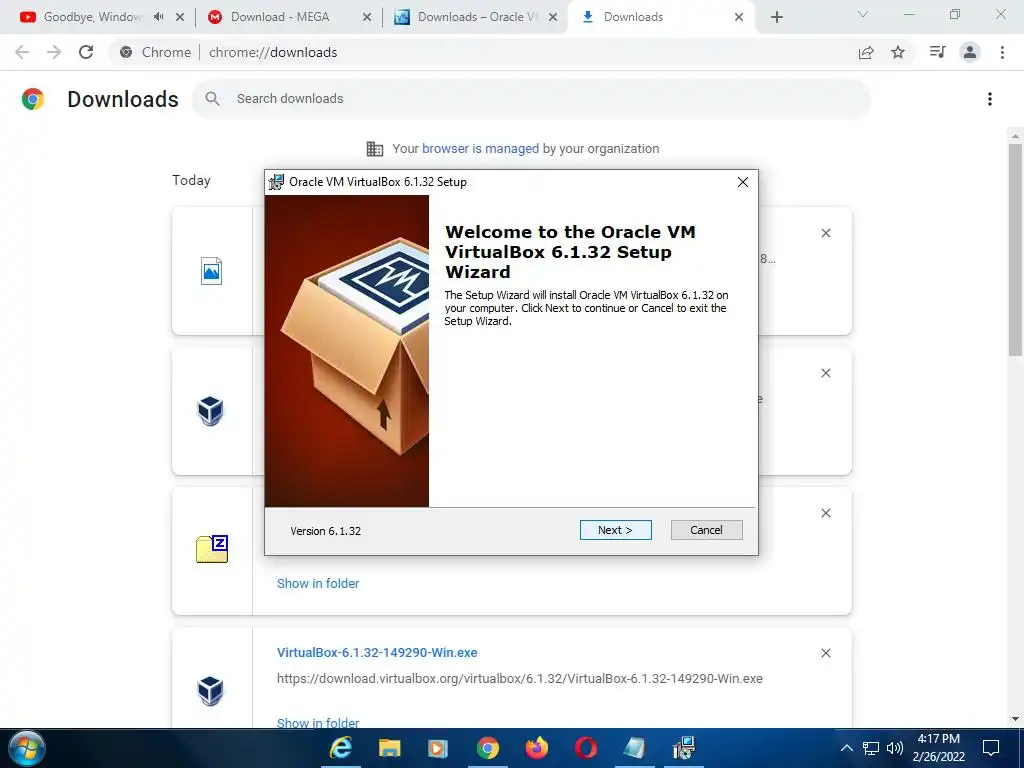
Task: Reload the downloads page
Action: (86, 52)
